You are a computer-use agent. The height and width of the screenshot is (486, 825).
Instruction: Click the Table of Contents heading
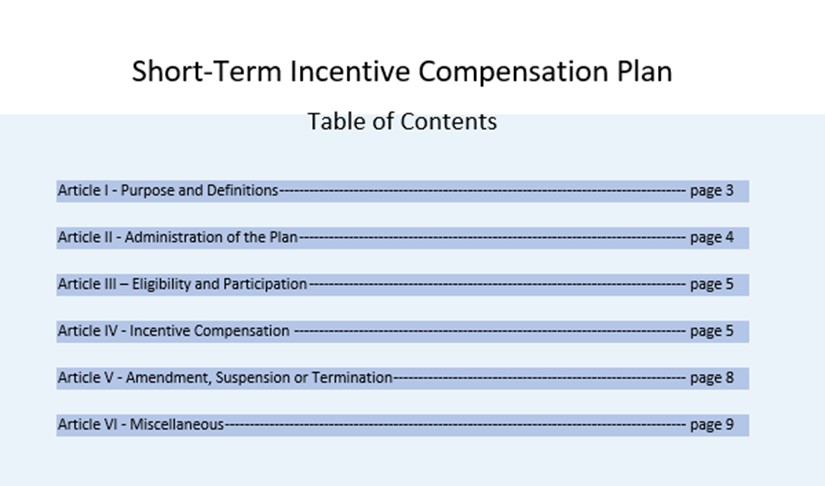tap(402, 122)
